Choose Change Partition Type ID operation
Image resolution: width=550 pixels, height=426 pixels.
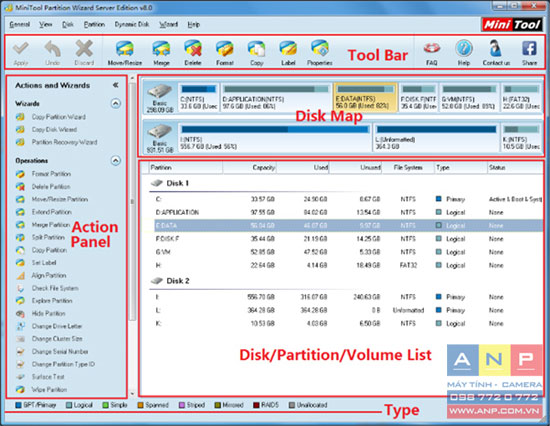(55, 364)
